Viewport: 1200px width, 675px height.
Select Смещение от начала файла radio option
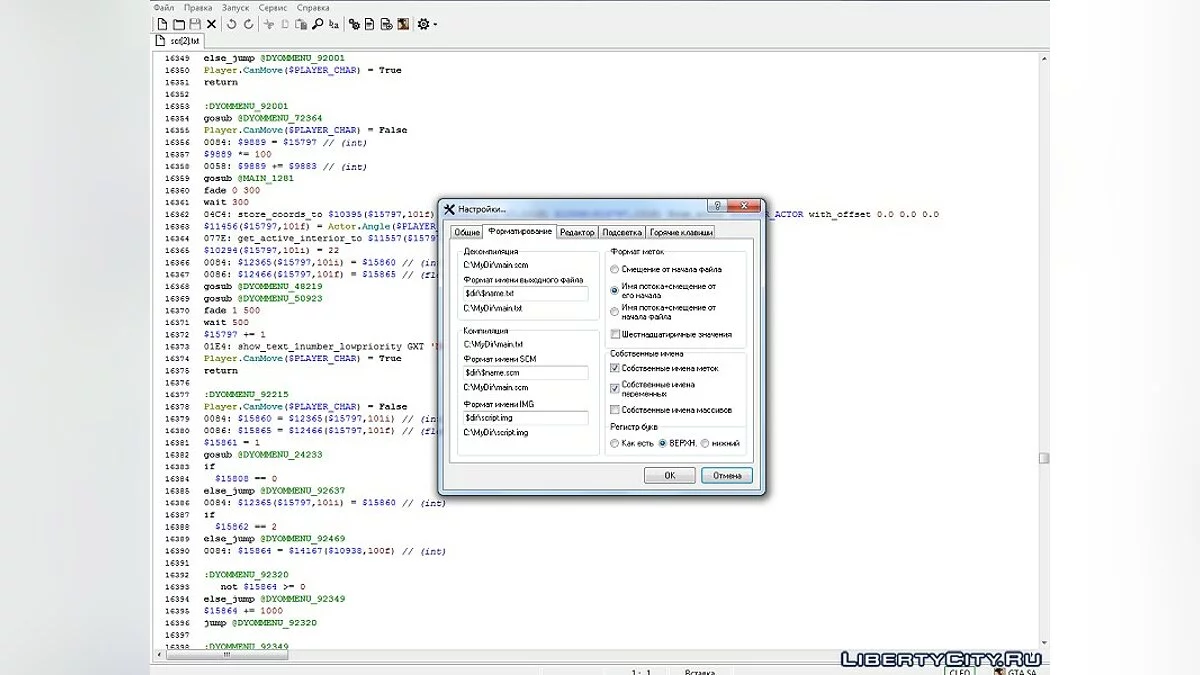(x=615, y=269)
